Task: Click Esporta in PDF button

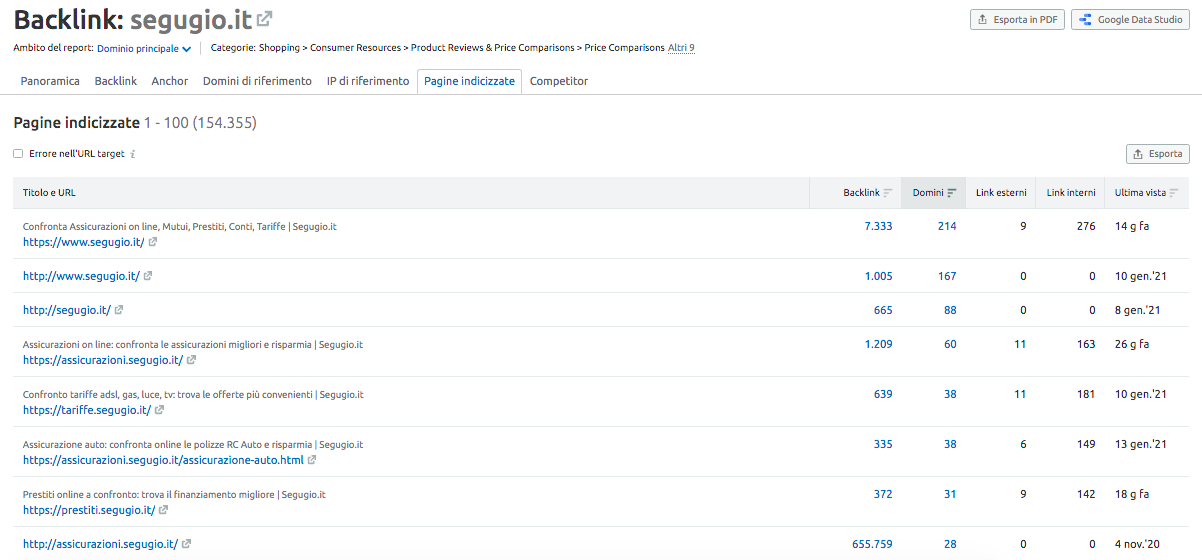Action: click(x=1017, y=20)
